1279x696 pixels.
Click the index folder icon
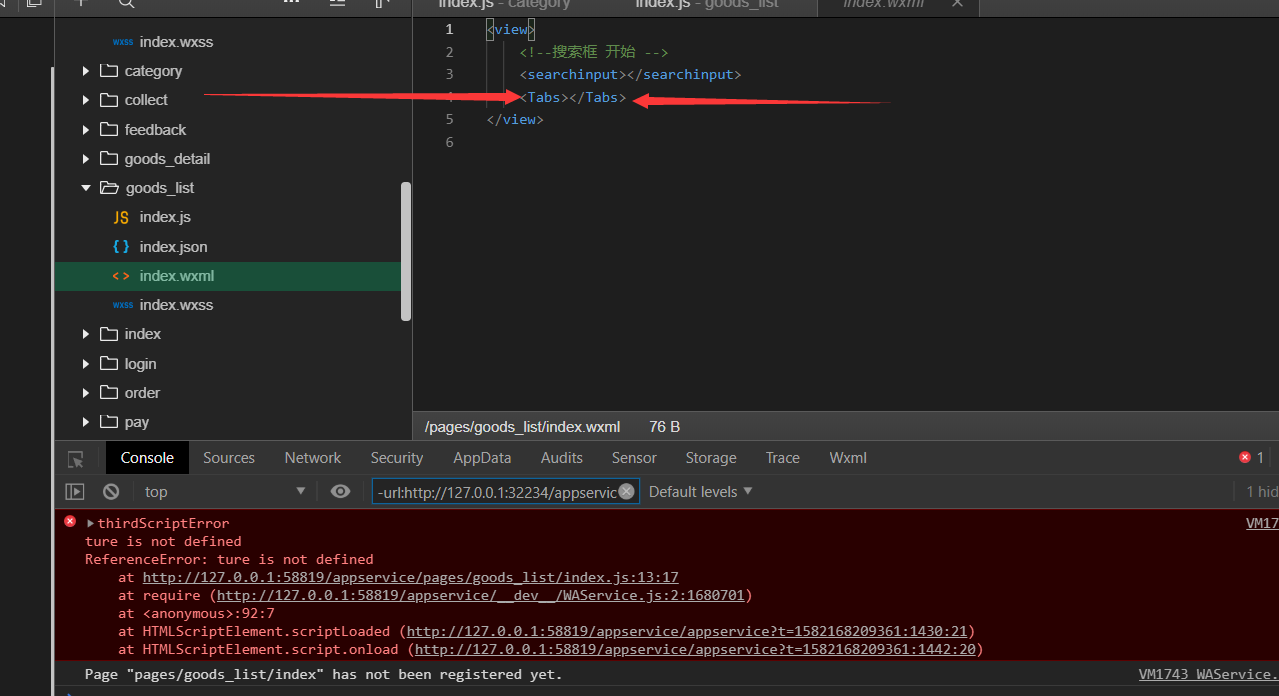[109, 334]
